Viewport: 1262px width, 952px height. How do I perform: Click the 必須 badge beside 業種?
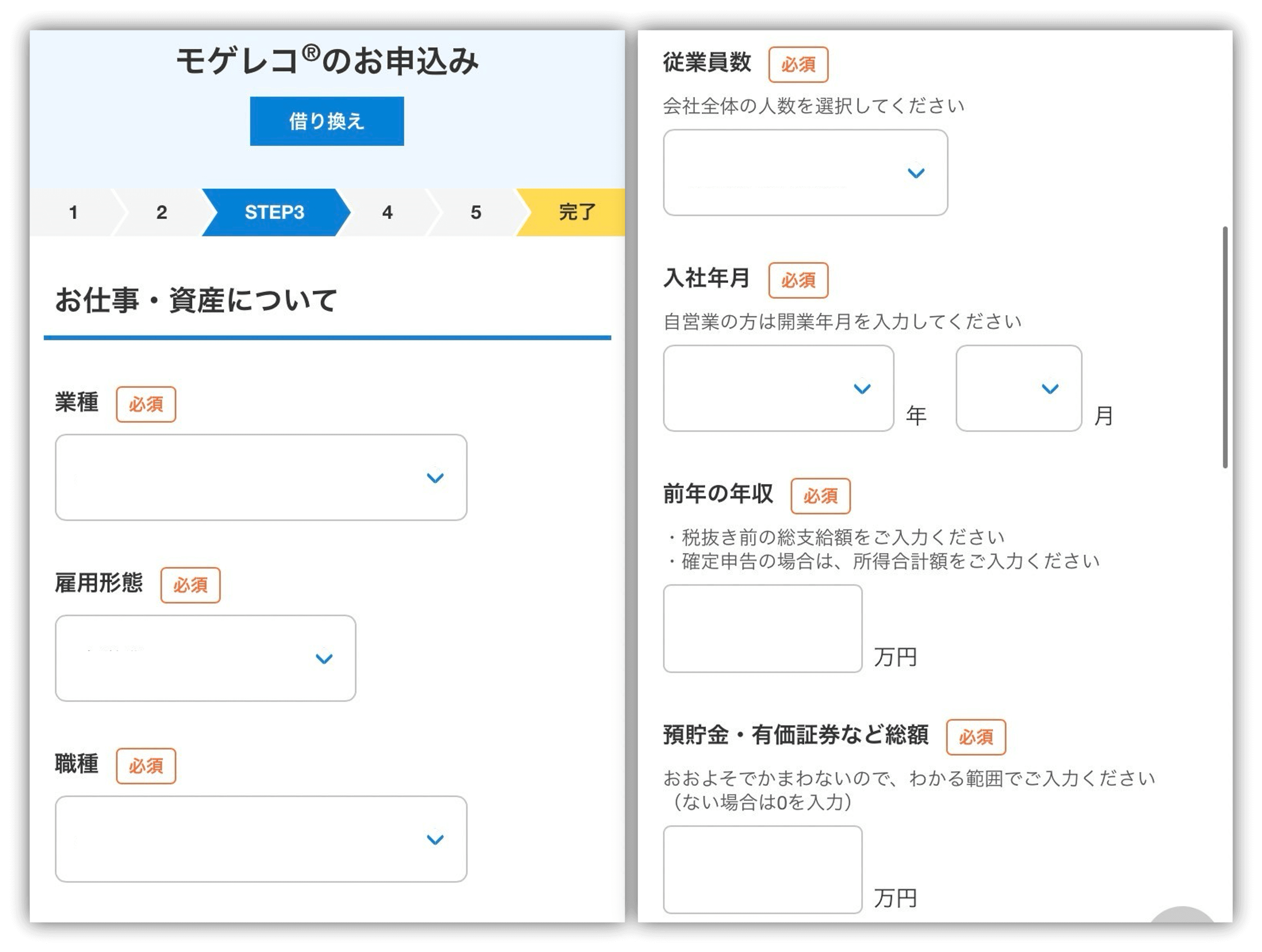click(x=146, y=404)
